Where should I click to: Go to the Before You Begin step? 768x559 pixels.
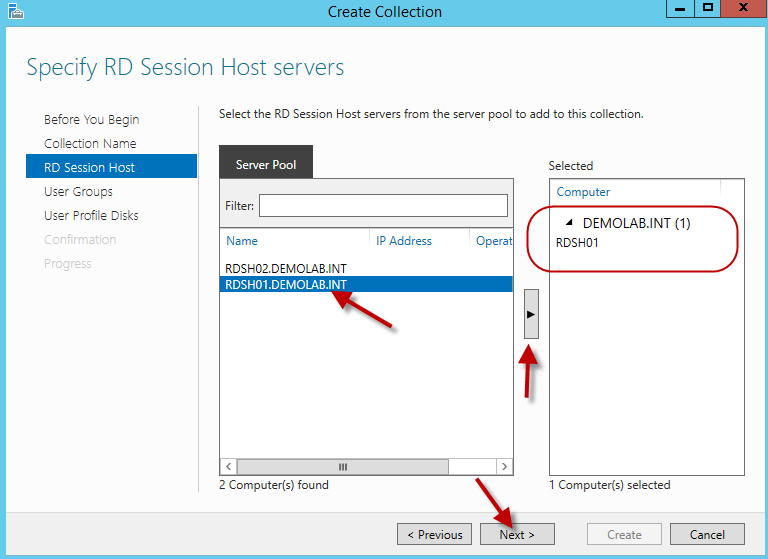[x=91, y=120]
